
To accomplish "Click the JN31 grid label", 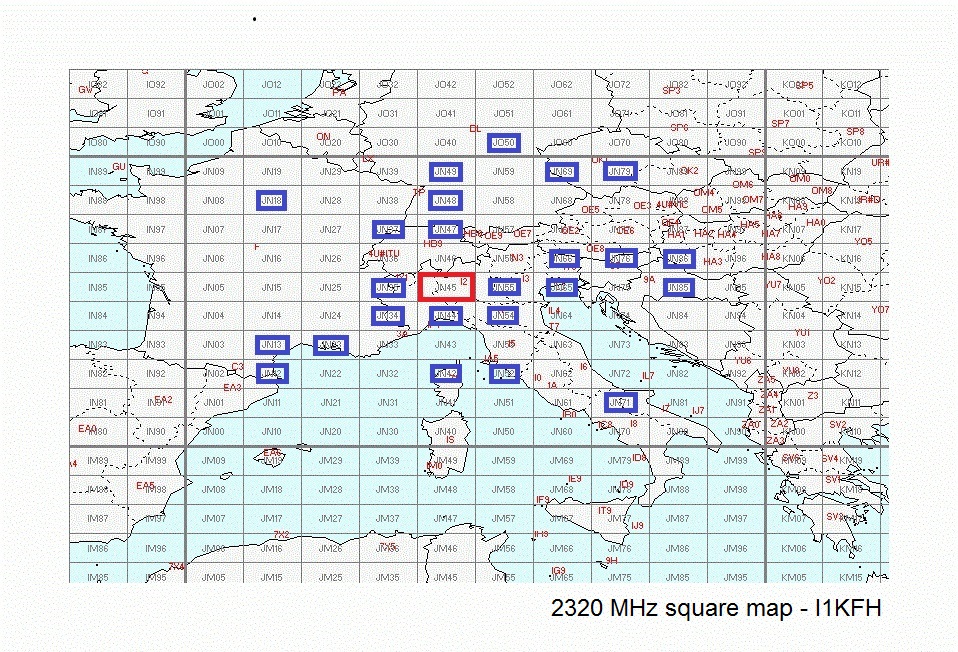I will click(387, 403).
